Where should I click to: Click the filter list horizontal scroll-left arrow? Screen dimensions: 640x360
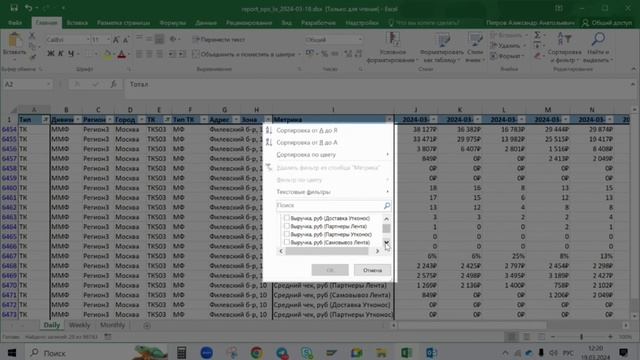pyautogui.click(x=281, y=251)
